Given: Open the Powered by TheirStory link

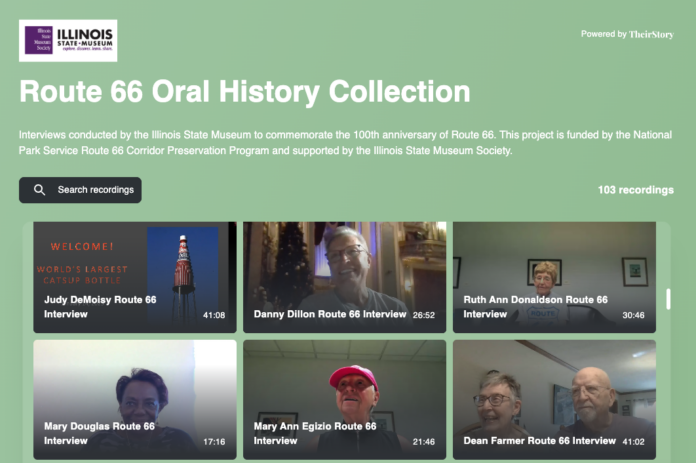Looking at the screenshot, I should point(627,34).
